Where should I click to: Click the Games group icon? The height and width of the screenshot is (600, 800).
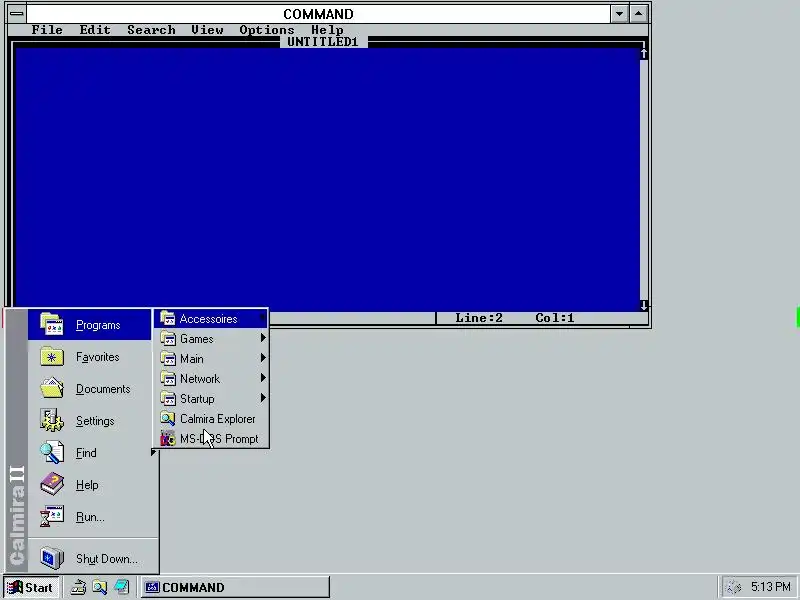(x=167, y=339)
